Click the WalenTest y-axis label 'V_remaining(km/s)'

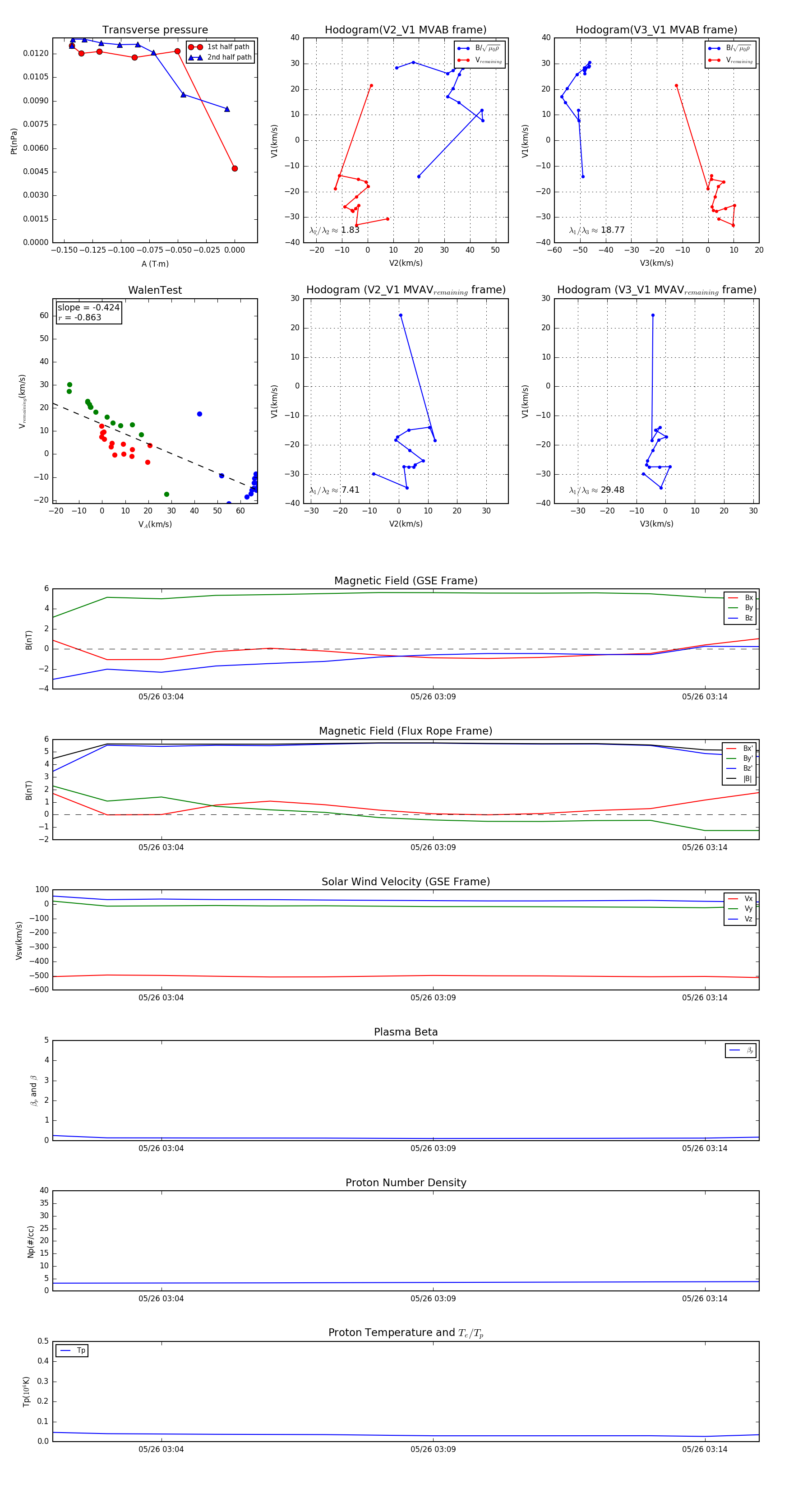click(x=23, y=401)
